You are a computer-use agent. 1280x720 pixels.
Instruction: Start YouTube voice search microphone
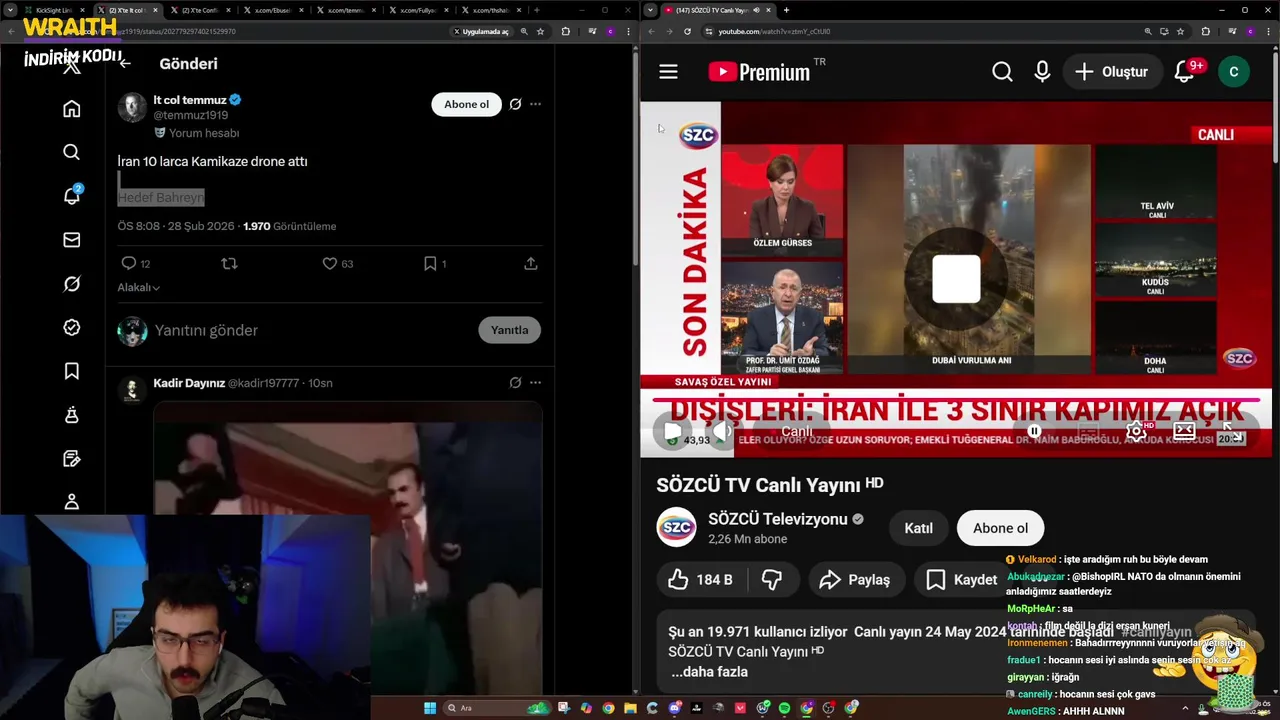[x=1042, y=72]
